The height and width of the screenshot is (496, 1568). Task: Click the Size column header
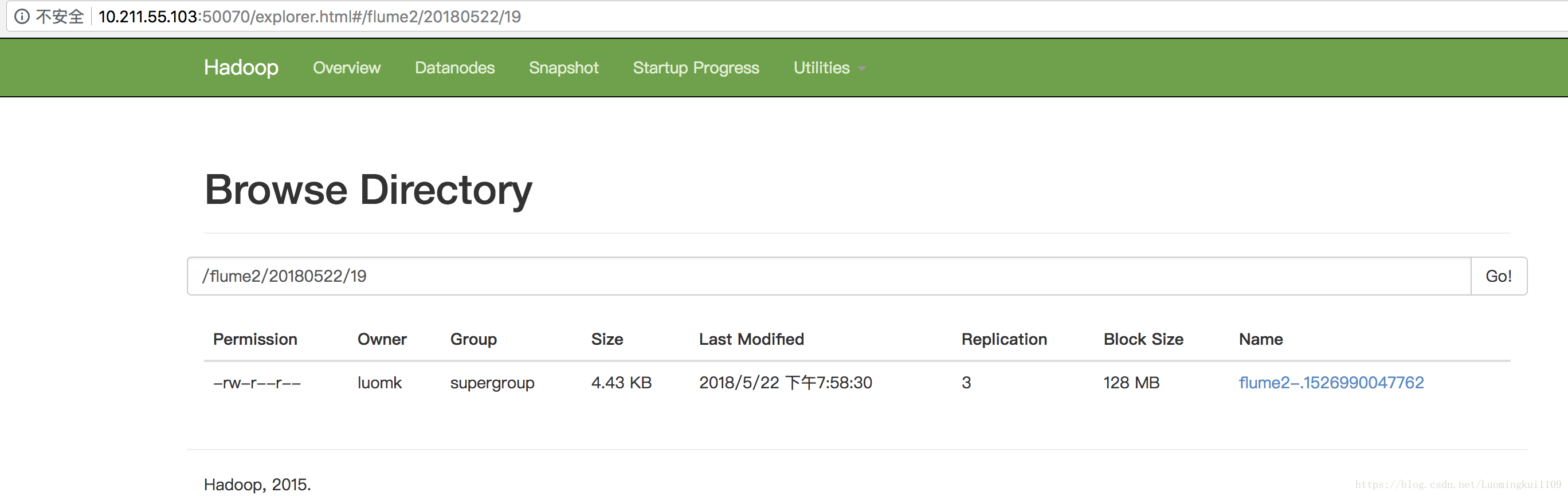(x=607, y=340)
